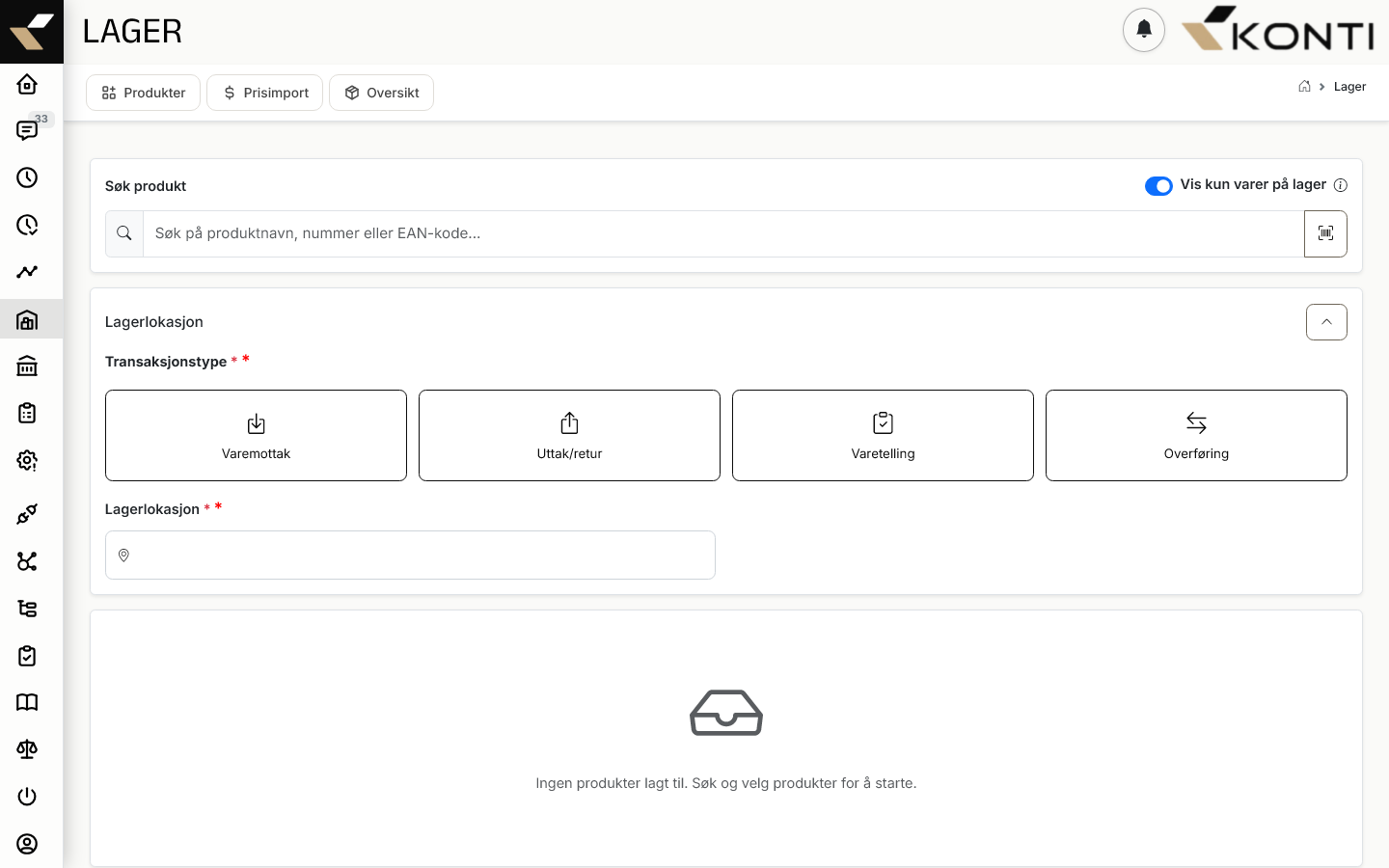Toggle Vis kun varer på lager switch
Image resolution: width=1389 pixels, height=868 pixels.
[x=1158, y=185]
